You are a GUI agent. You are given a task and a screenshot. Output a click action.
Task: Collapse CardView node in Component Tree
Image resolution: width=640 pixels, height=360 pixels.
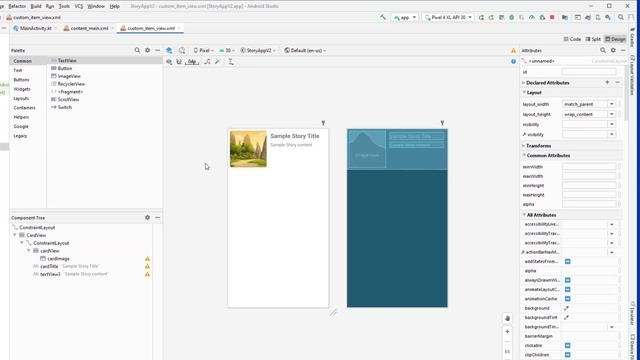[15, 236]
